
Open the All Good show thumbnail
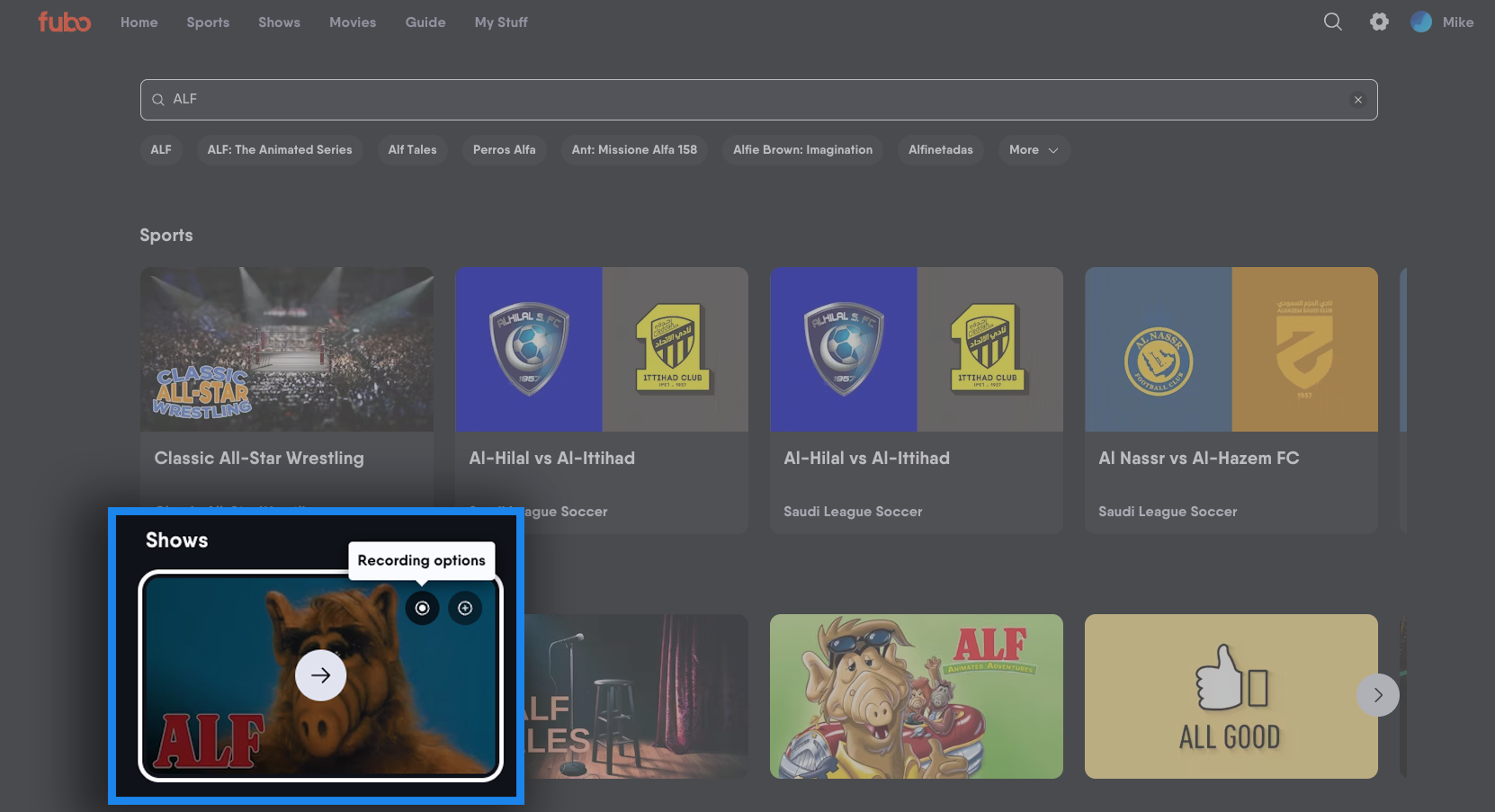click(x=1231, y=696)
